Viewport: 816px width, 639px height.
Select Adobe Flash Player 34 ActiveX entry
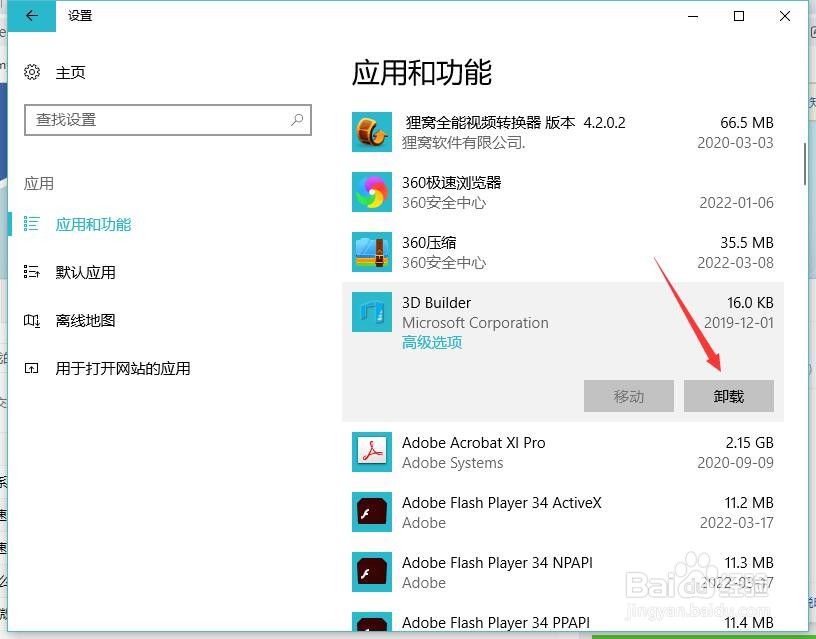(563, 512)
